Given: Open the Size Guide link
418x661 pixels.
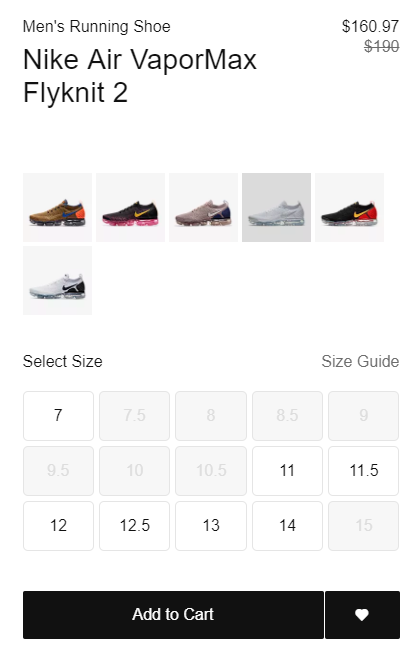Looking at the screenshot, I should pos(360,361).
